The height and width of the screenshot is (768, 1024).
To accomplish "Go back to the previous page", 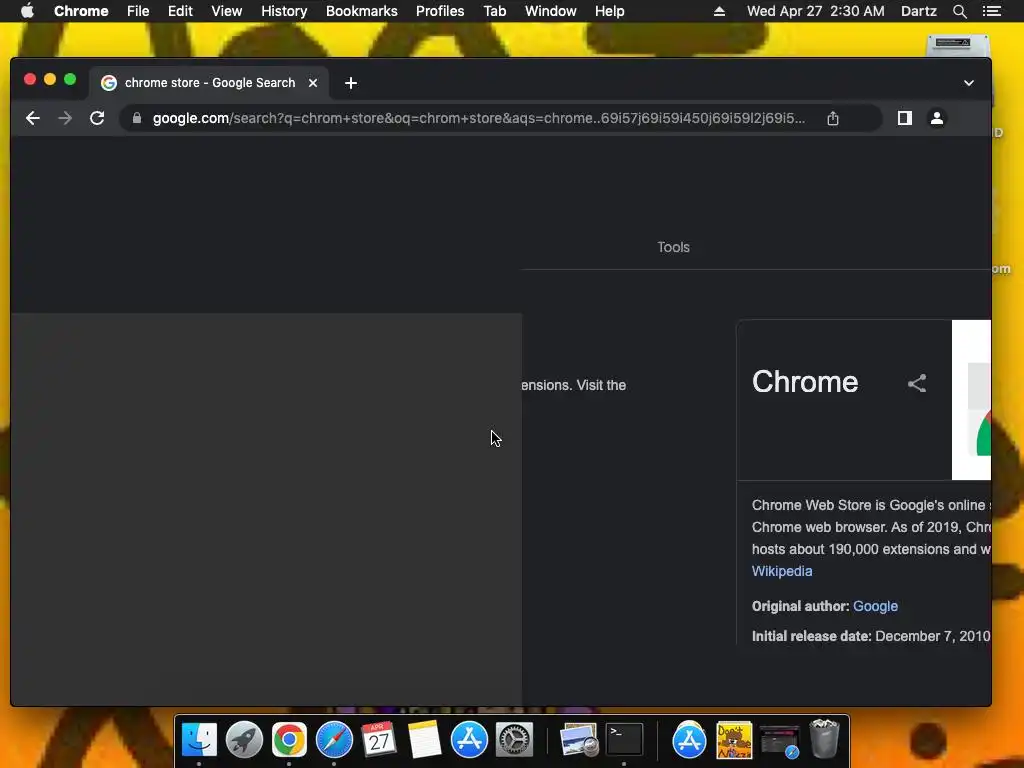I will [x=33, y=118].
